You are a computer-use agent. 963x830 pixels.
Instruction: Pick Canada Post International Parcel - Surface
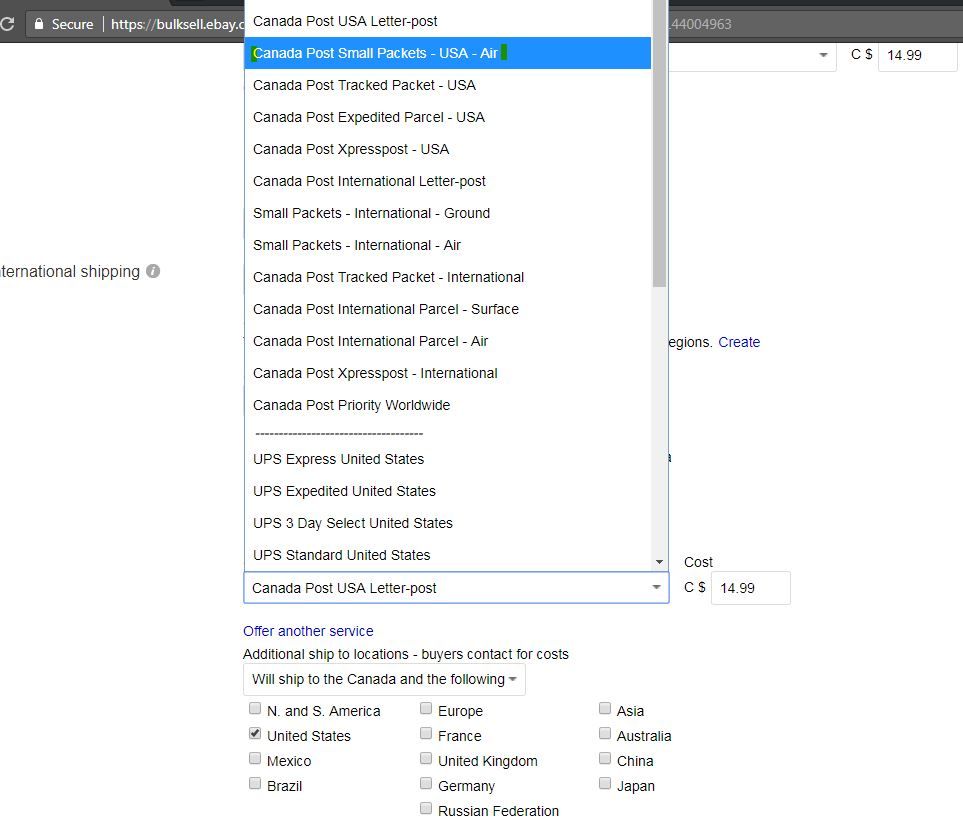tap(448, 308)
